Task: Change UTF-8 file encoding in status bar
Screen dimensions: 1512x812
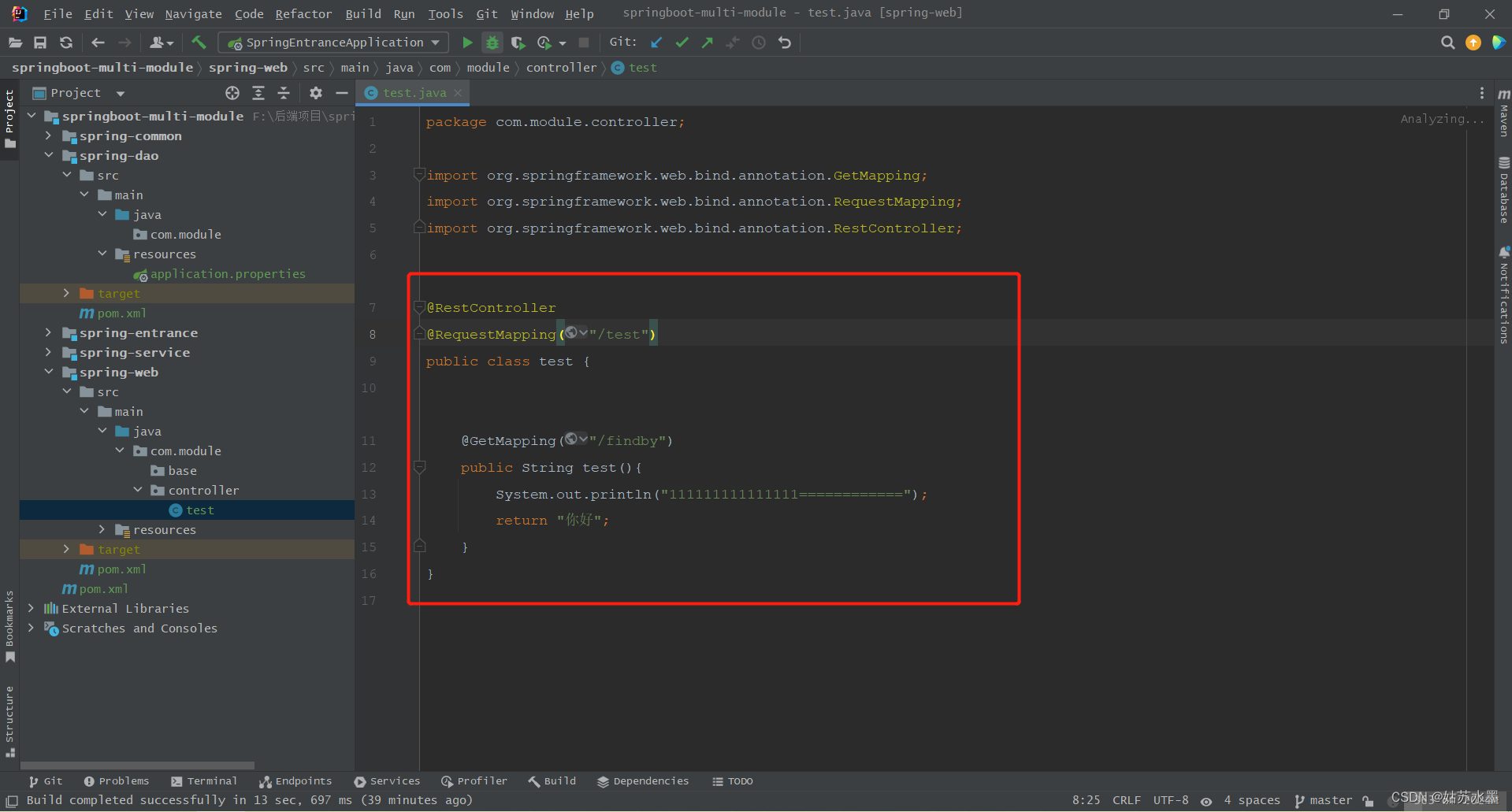Action: tap(1171, 801)
